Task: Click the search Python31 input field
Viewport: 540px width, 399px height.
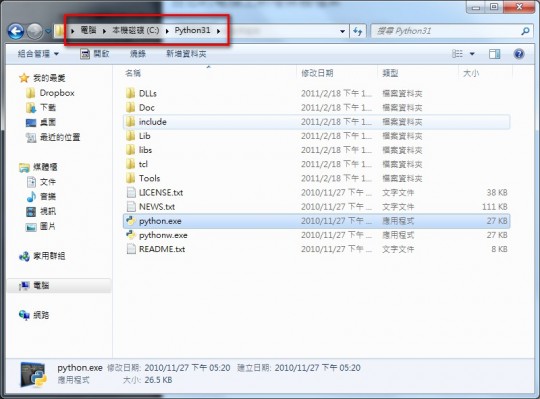Action: tap(447, 31)
